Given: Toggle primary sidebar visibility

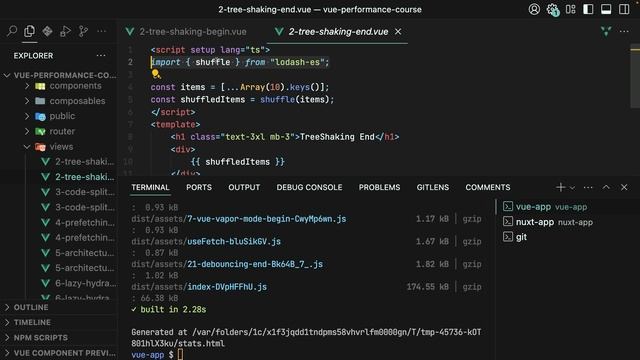Looking at the screenshot, I should click(588, 9).
